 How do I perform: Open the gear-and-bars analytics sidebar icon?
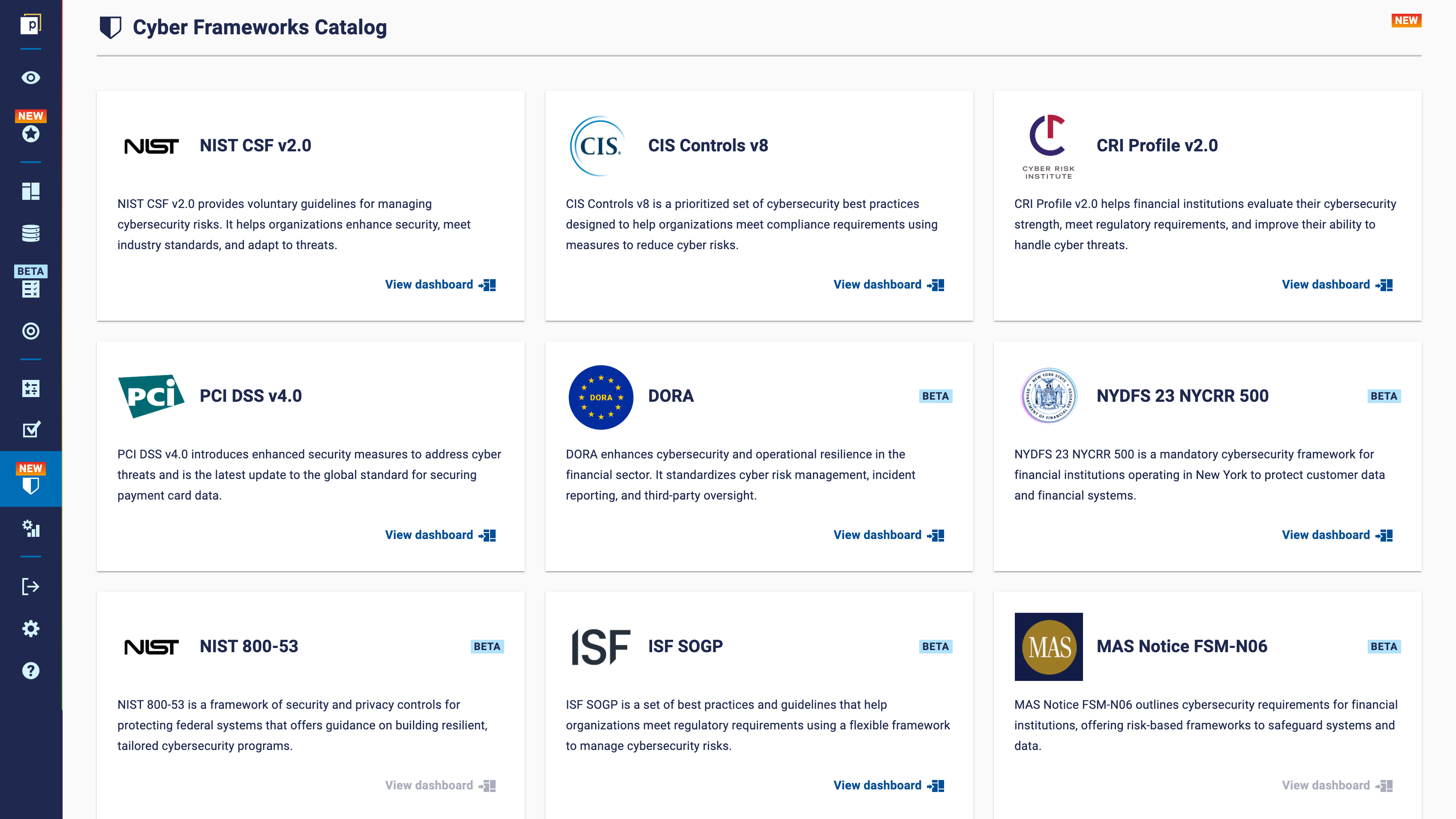click(x=30, y=528)
